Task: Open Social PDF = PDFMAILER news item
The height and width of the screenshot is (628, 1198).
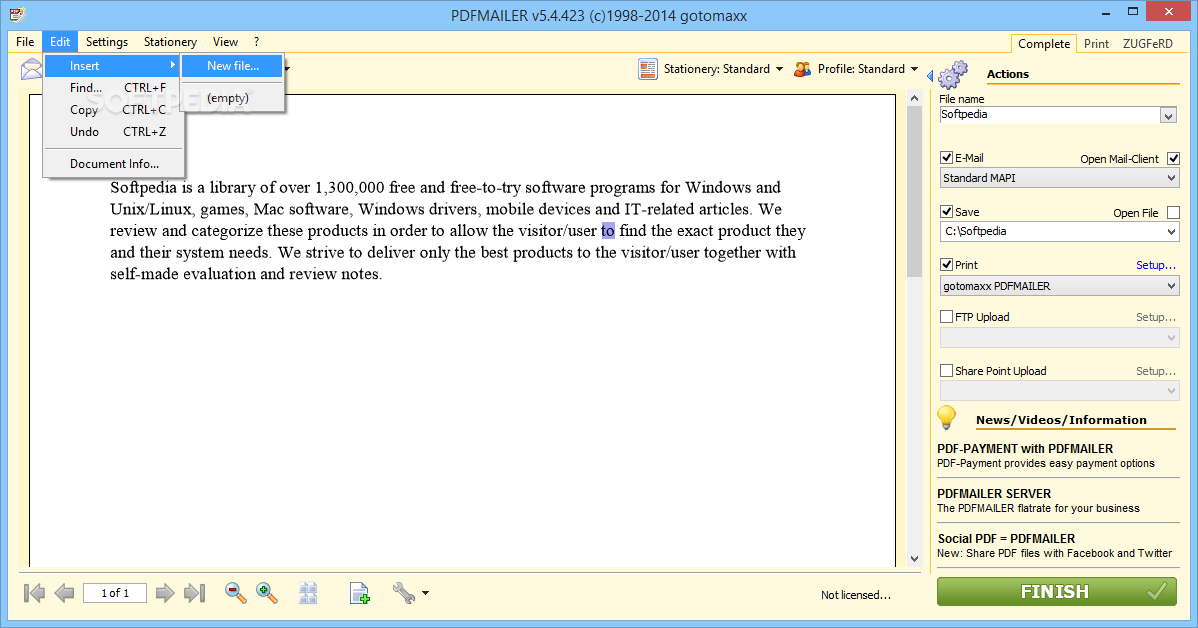Action: coord(1054,545)
